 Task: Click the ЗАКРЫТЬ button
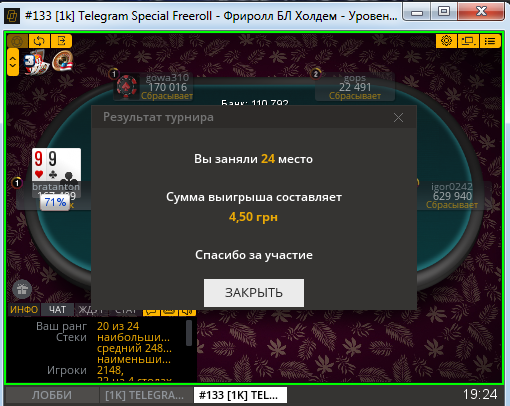(254, 293)
